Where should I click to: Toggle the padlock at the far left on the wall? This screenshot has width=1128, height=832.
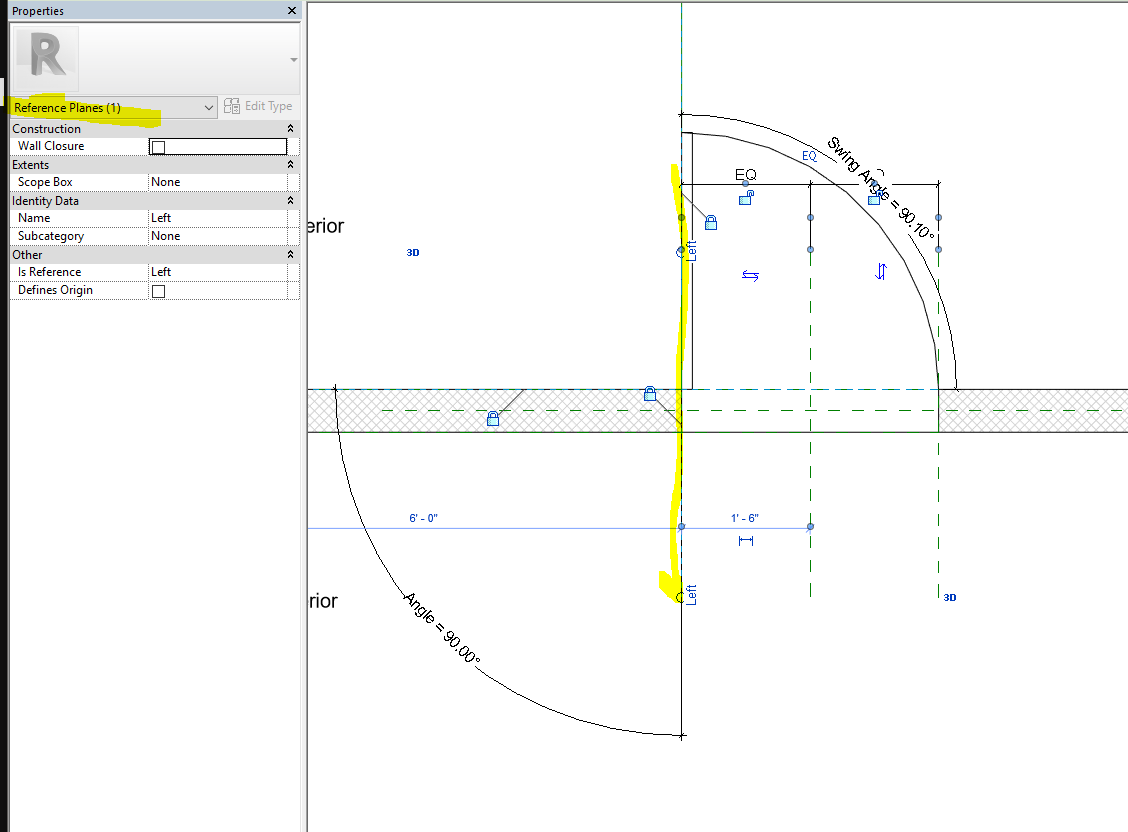click(x=492, y=419)
